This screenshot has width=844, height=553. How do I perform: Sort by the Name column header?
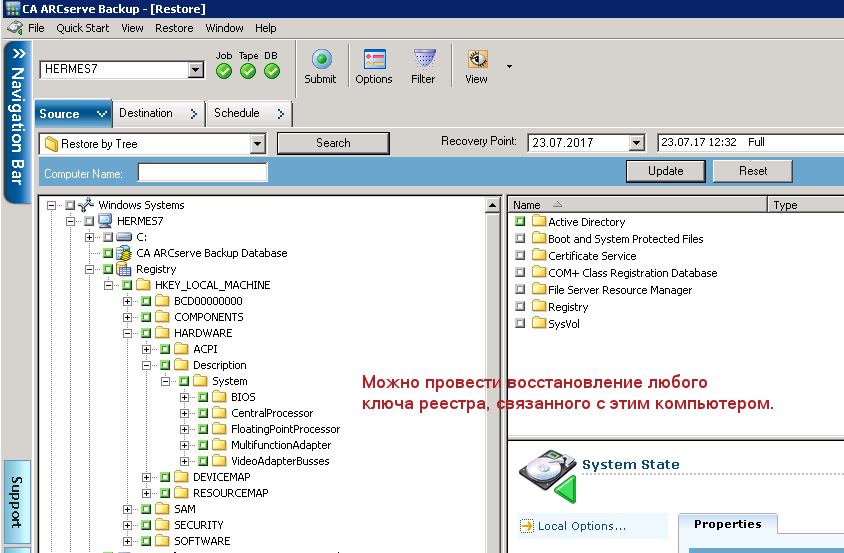click(638, 205)
